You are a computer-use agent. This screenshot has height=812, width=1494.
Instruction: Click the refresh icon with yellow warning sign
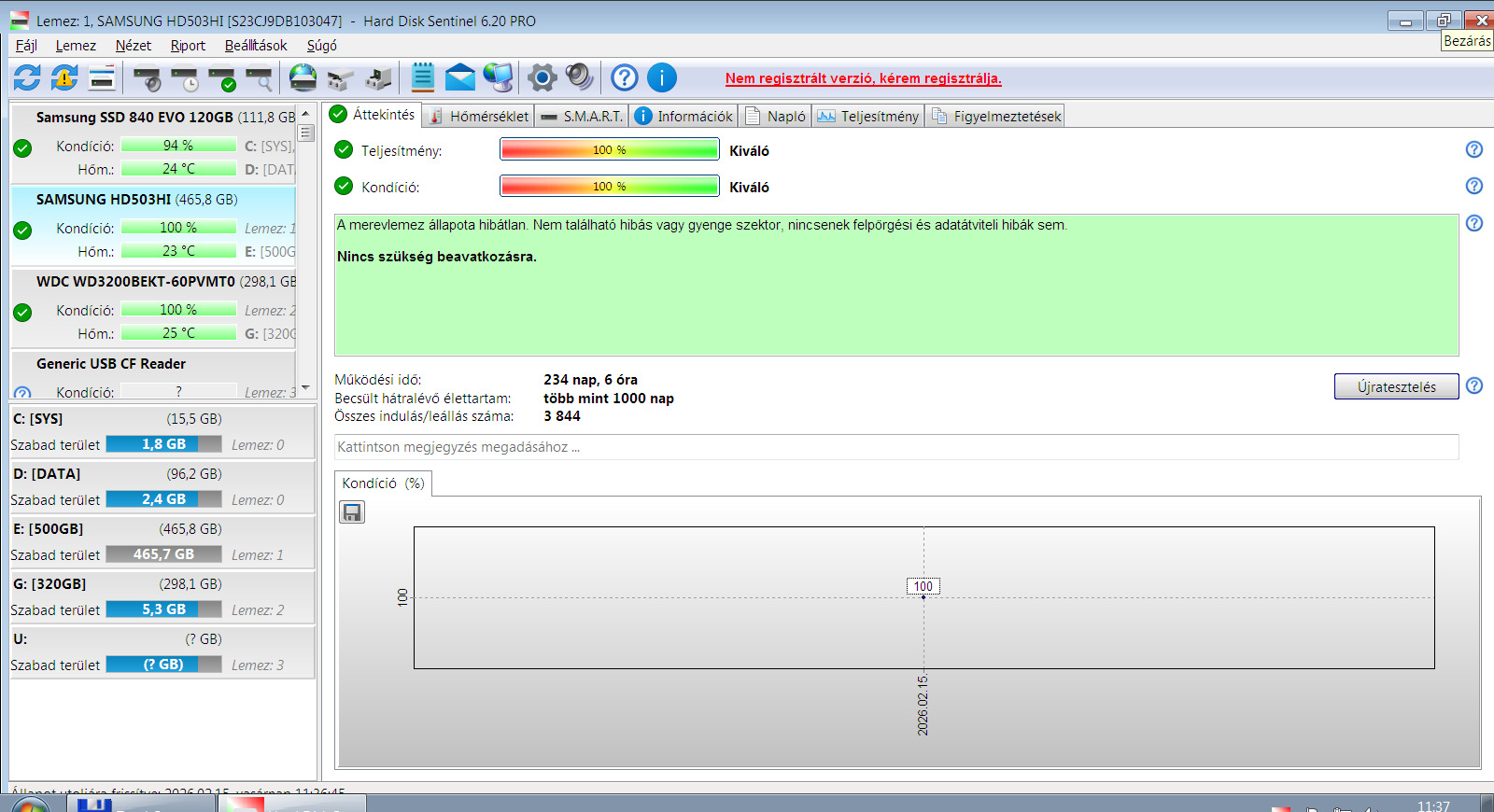(64, 77)
